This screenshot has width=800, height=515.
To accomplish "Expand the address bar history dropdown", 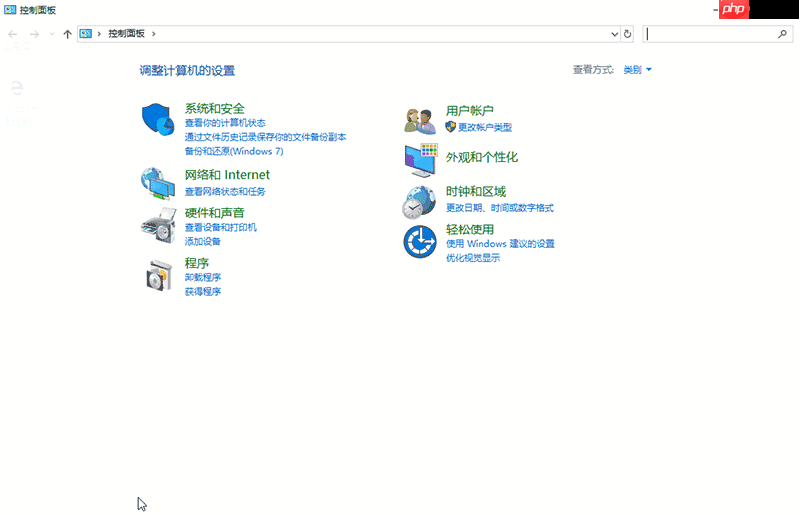I will click(x=614, y=34).
